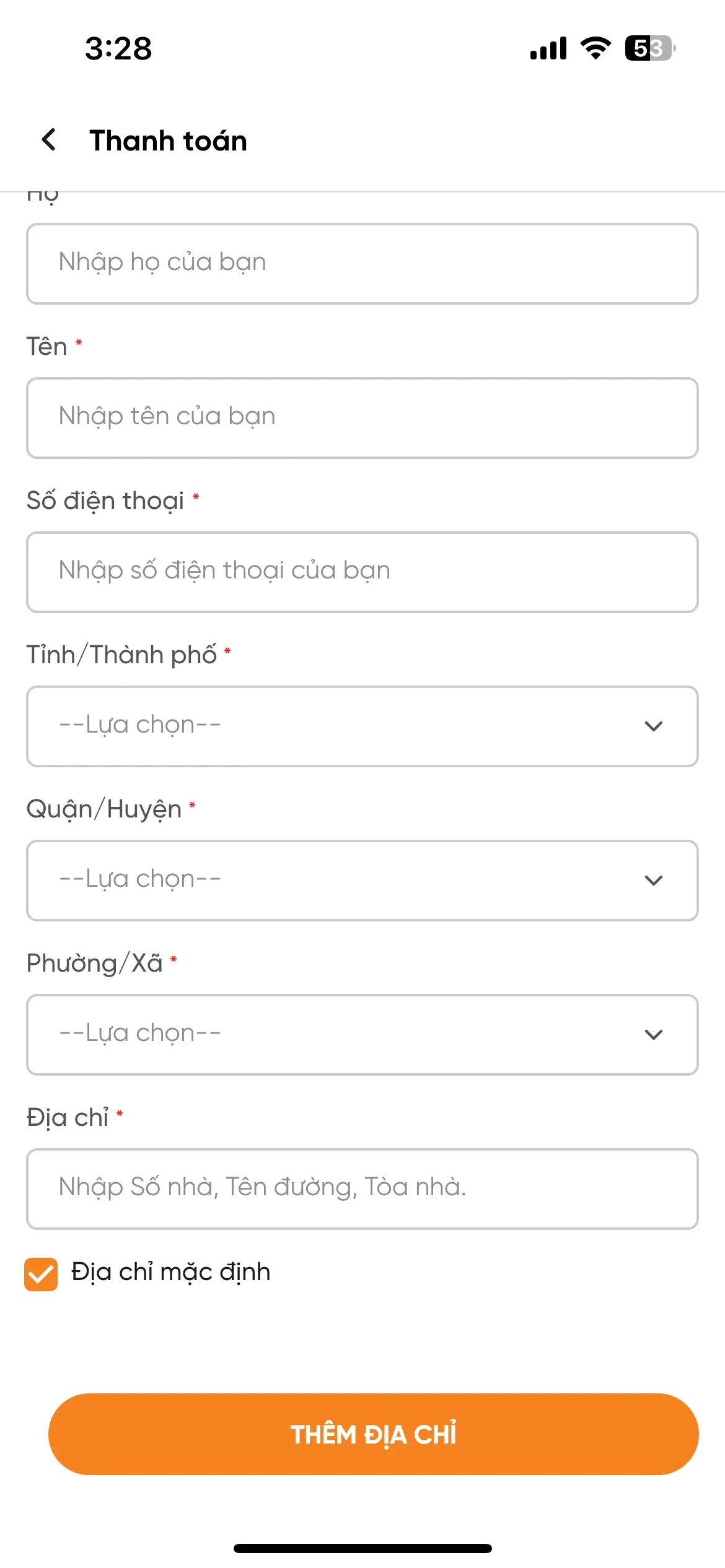Tap the chevron in the Phường/Xã field

(654, 1034)
